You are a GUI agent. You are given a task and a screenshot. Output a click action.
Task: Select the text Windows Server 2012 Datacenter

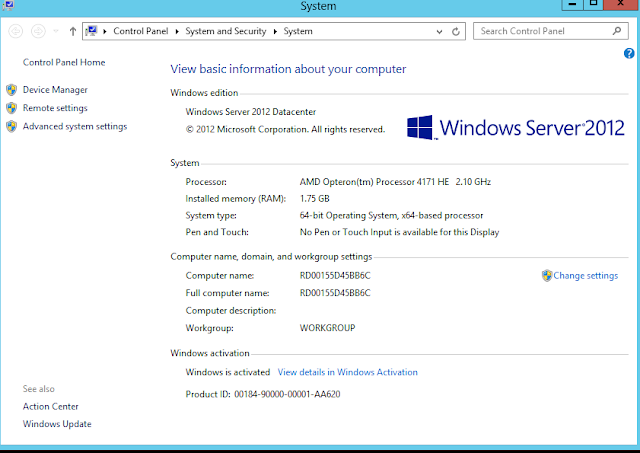(x=251, y=112)
